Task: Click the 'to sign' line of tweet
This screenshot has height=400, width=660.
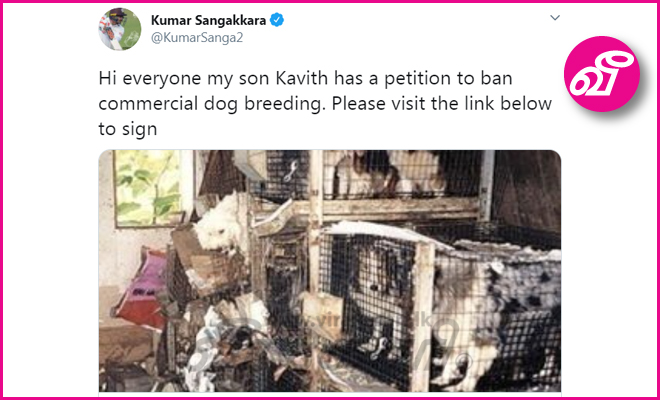Action: tap(128, 129)
